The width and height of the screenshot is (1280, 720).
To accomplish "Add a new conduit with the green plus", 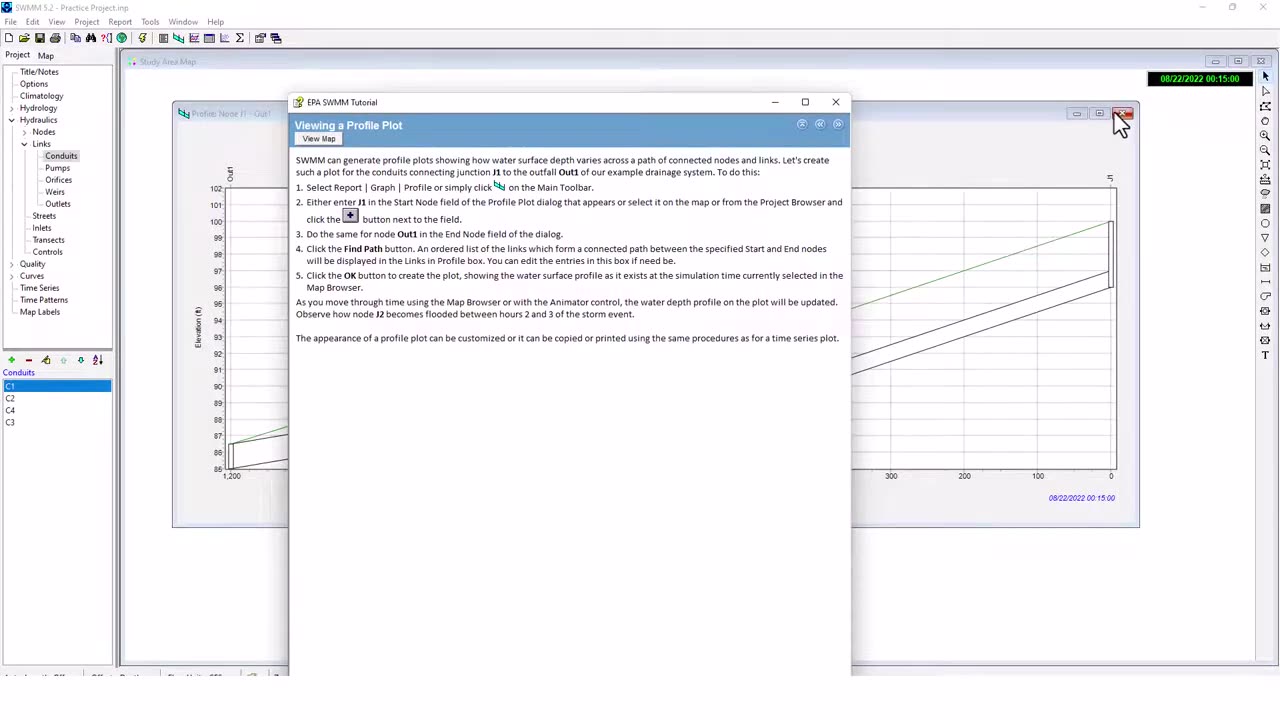I will (x=12, y=360).
